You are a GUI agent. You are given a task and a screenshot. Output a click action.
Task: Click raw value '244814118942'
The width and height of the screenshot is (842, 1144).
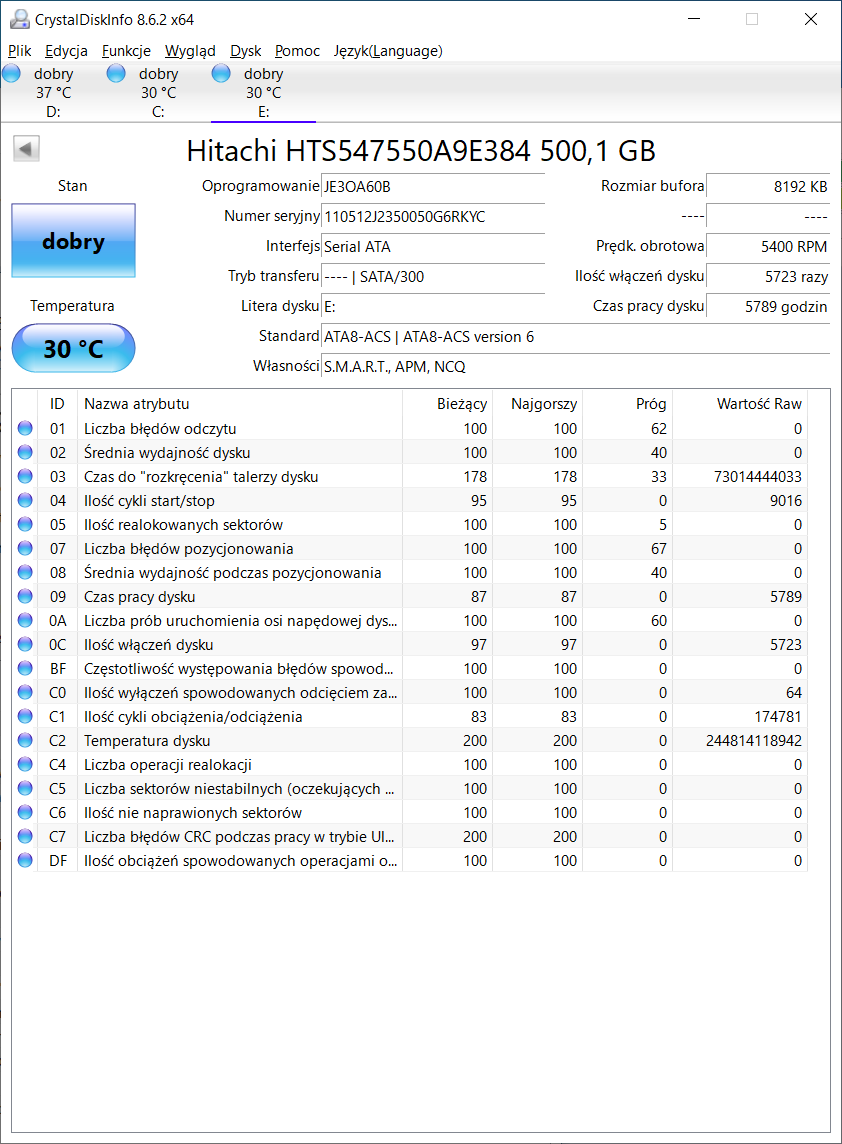pyautogui.click(x=754, y=741)
